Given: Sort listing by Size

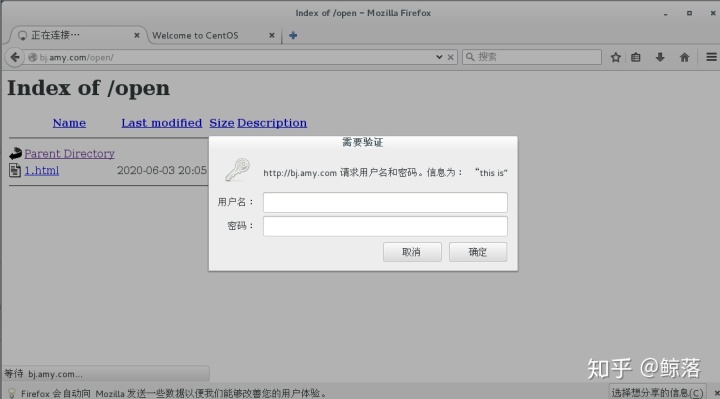Looking at the screenshot, I should click(x=222, y=123).
